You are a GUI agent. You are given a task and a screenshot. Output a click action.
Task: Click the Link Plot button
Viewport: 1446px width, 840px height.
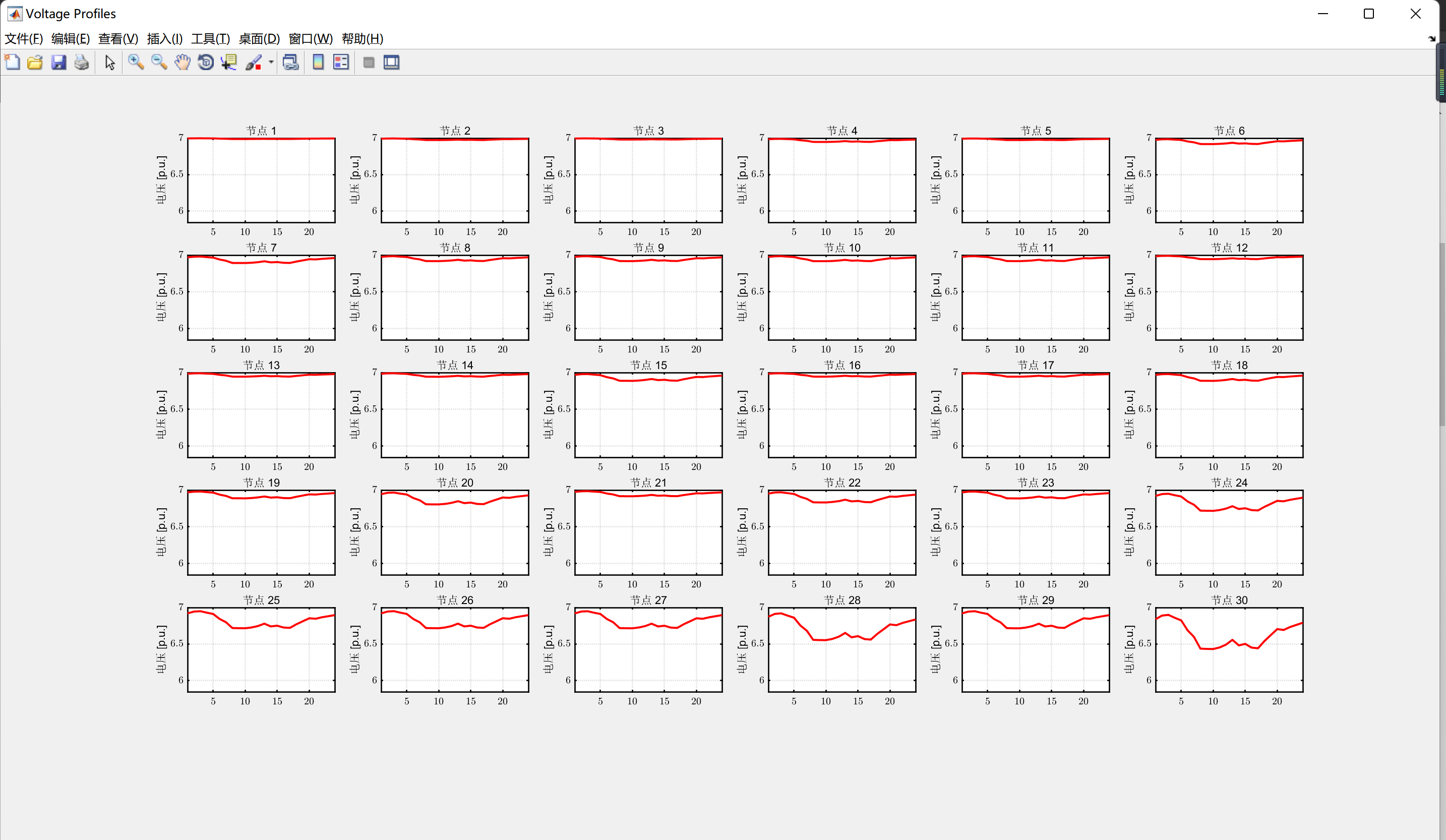click(x=291, y=62)
